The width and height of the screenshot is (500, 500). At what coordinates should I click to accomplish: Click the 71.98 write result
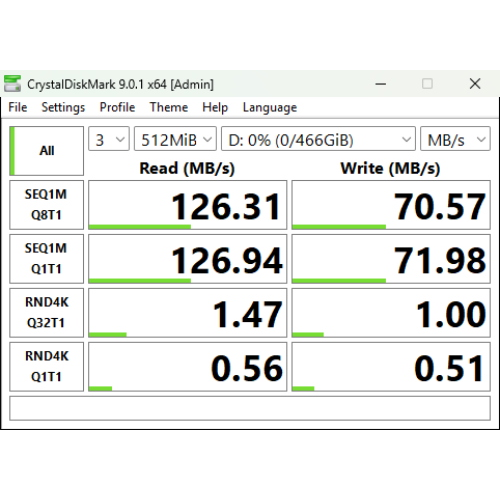click(391, 259)
